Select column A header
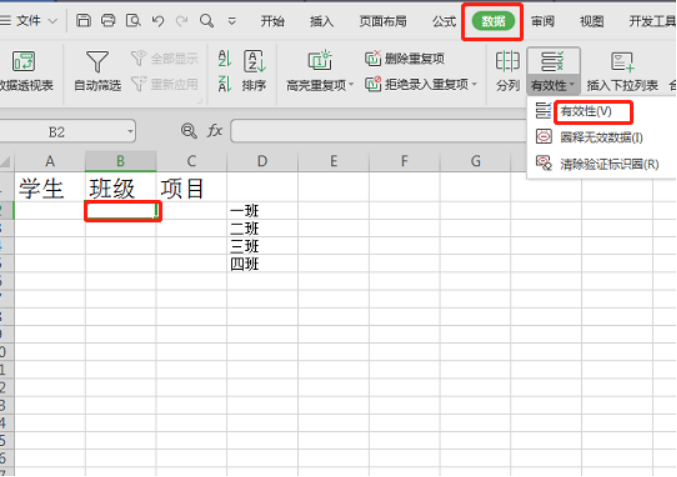677x477 pixels. 50,161
